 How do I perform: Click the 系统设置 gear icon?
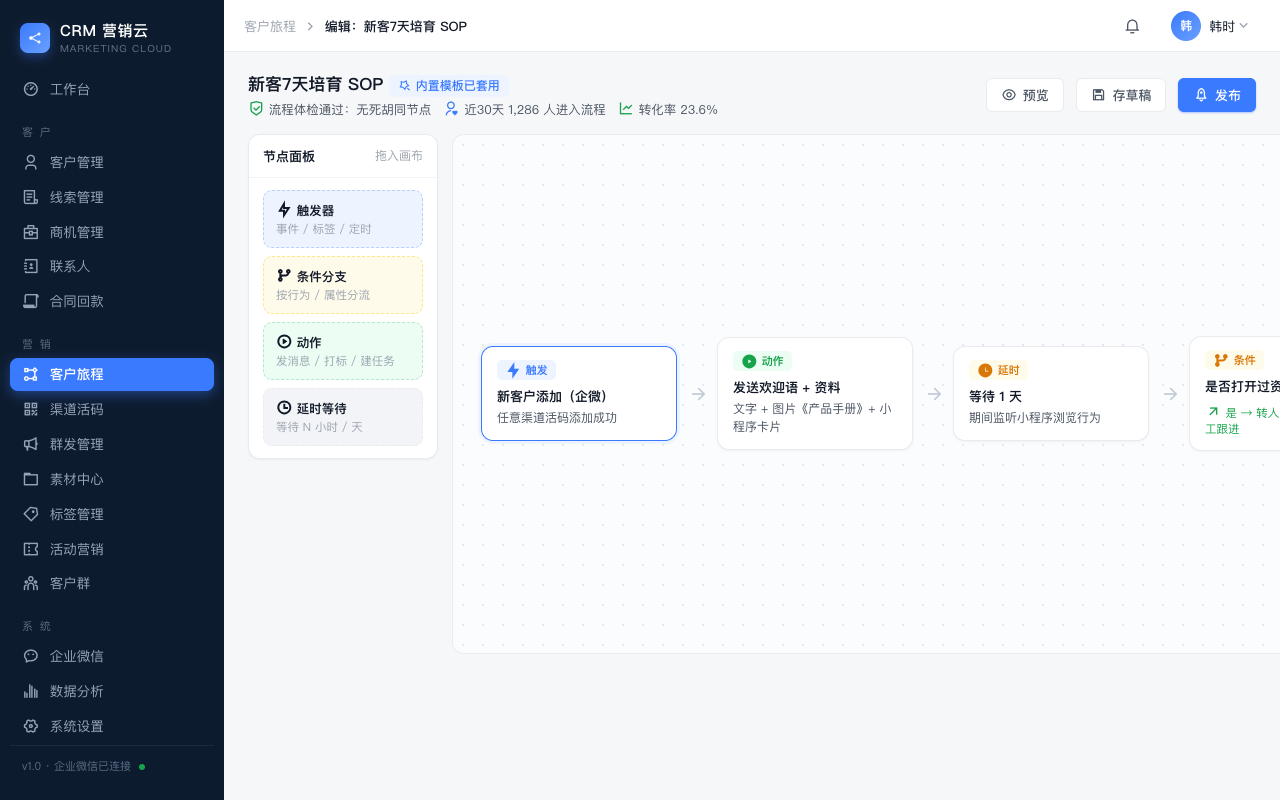[x=31, y=726]
